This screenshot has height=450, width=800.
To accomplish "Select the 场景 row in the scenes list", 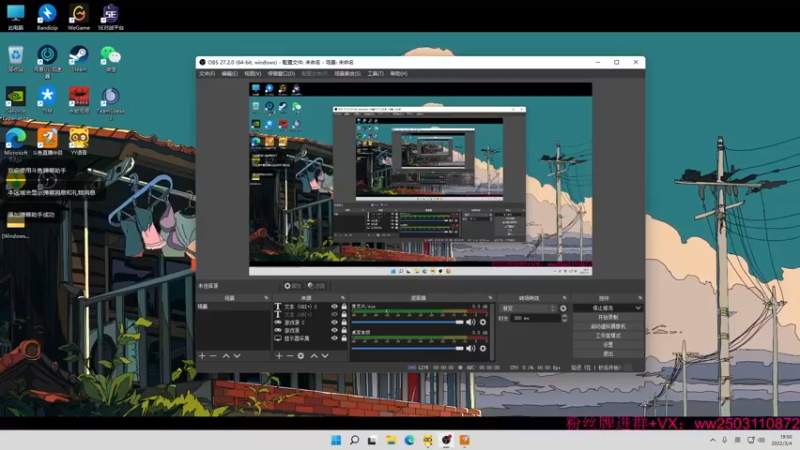I will [x=233, y=307].
